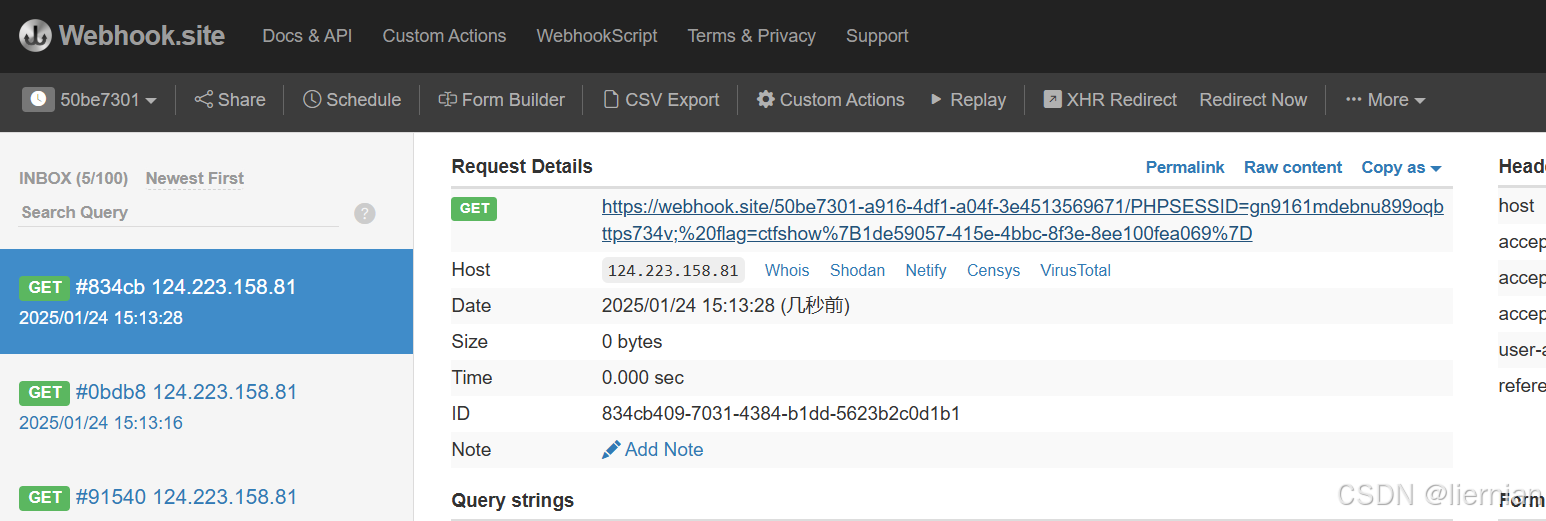Select request #91540 in inbox
1546x521 pixels.
click(x=206, y=496)
